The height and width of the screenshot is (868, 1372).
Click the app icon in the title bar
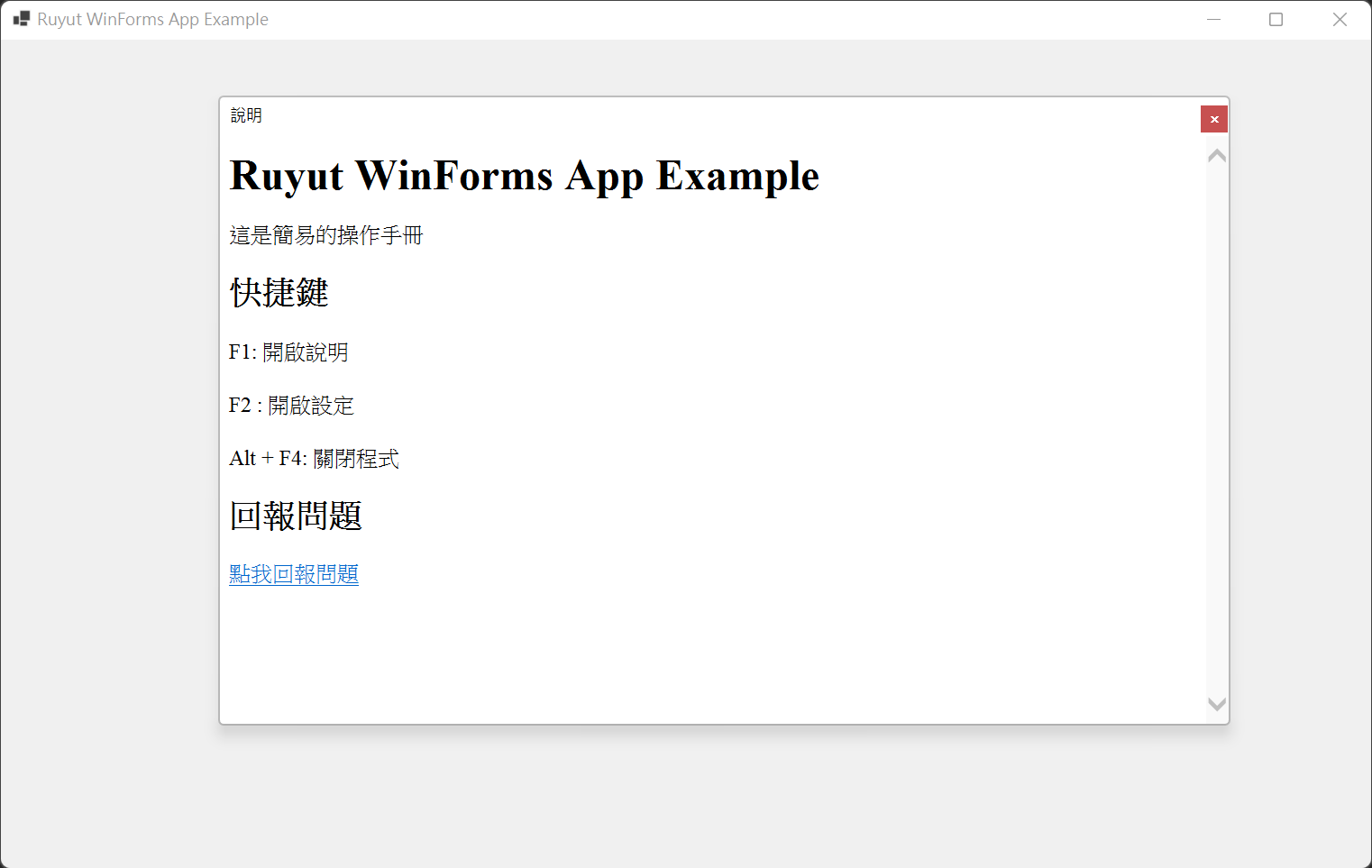click(21, 19)
